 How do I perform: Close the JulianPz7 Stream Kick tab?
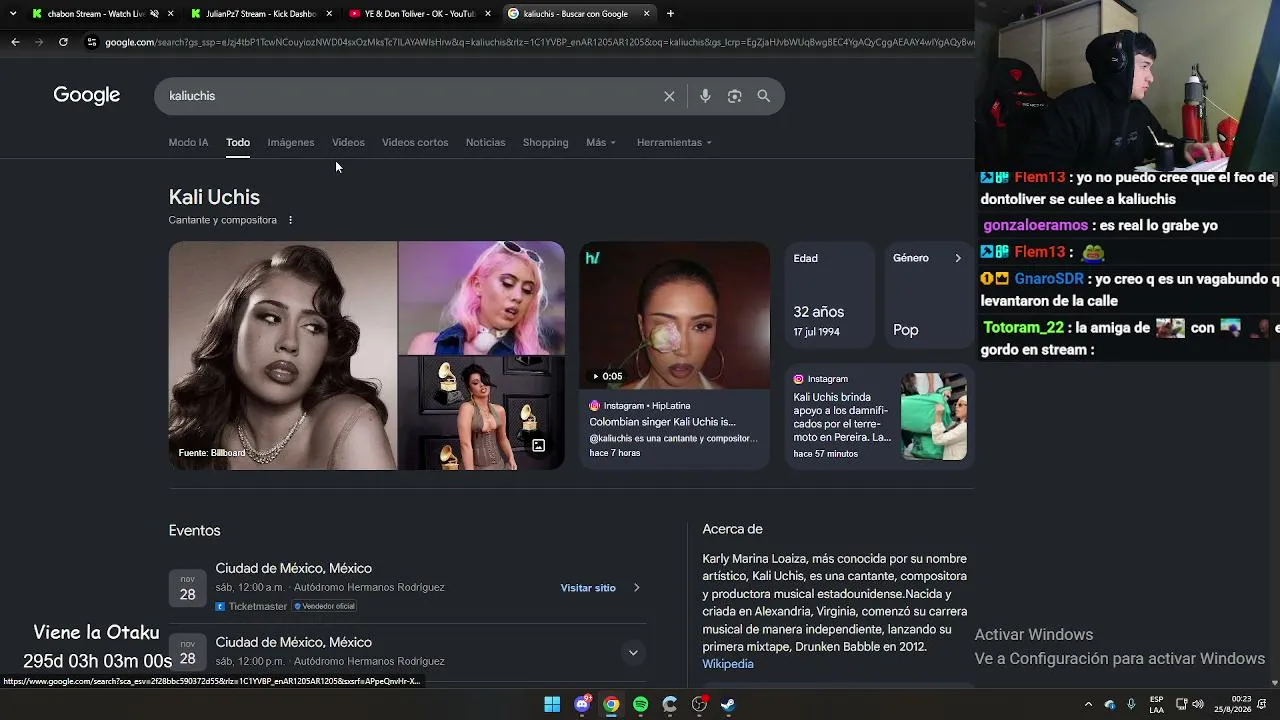click(329, 14)
